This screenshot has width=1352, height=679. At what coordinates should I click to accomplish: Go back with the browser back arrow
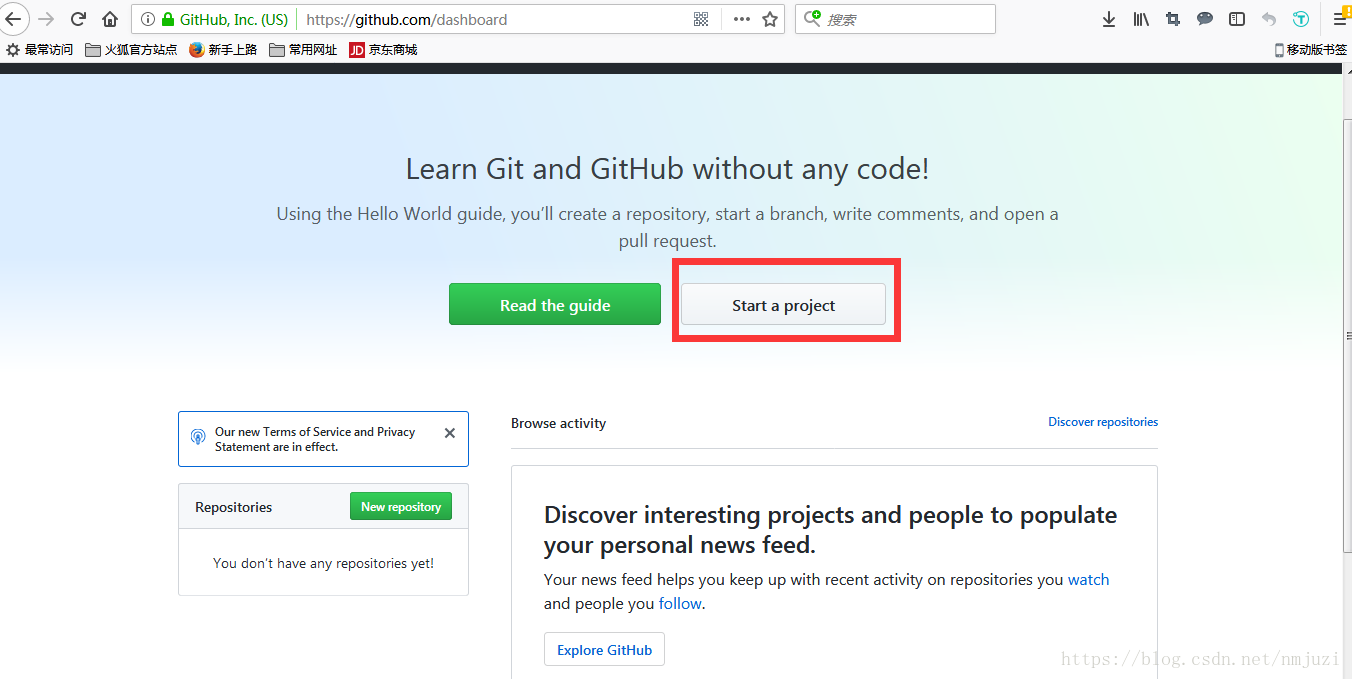(x=12, y=19)
